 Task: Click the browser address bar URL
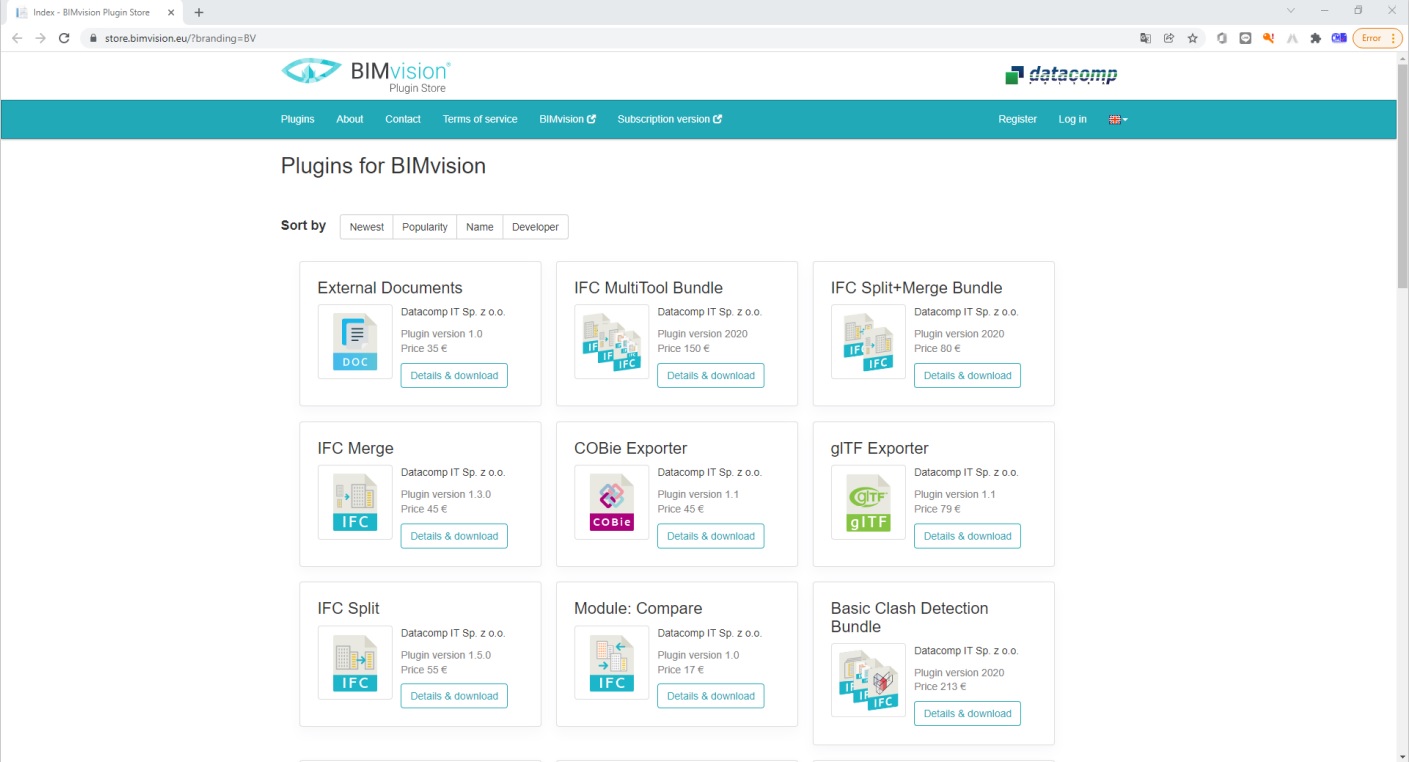[180, 38]
